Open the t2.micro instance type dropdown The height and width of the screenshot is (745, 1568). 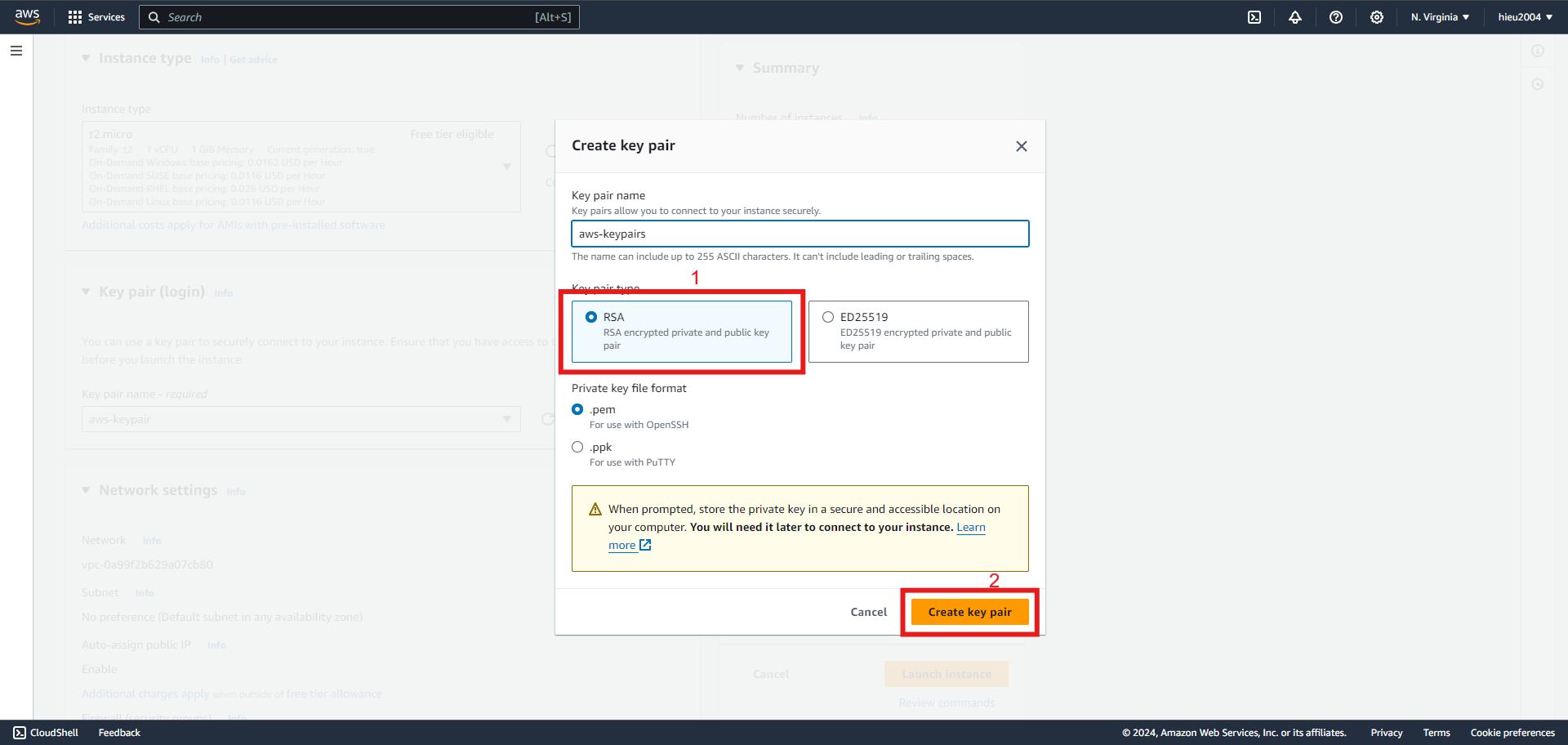[x=301, y=167]
